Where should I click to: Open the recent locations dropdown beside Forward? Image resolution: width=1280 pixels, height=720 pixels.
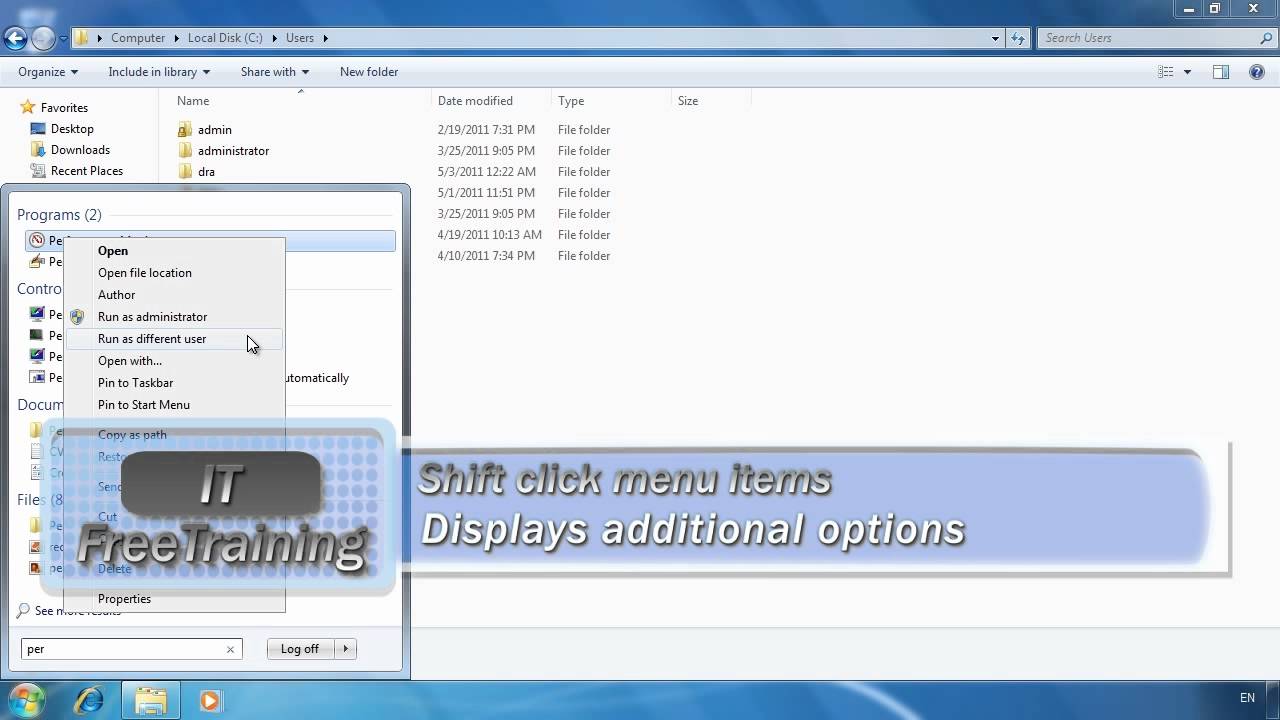coord(63,39)
